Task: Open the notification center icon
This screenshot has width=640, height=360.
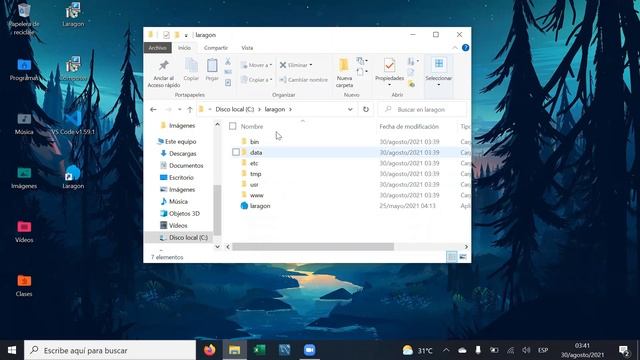Action: (623, 350)
